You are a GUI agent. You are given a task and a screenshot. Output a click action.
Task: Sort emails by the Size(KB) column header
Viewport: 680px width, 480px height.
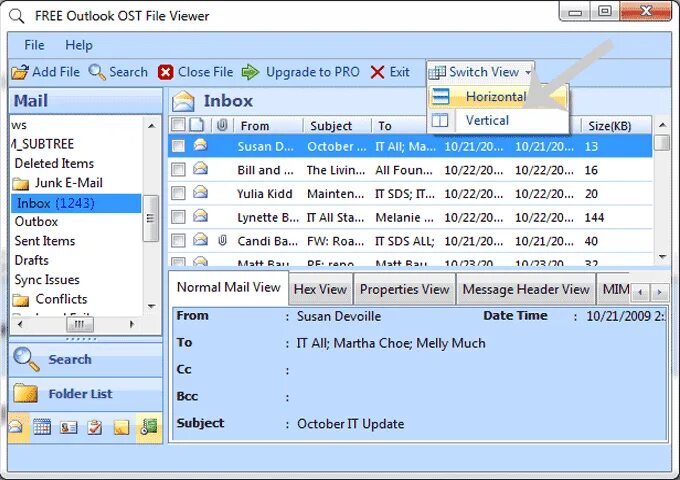[x=616, y=126]
